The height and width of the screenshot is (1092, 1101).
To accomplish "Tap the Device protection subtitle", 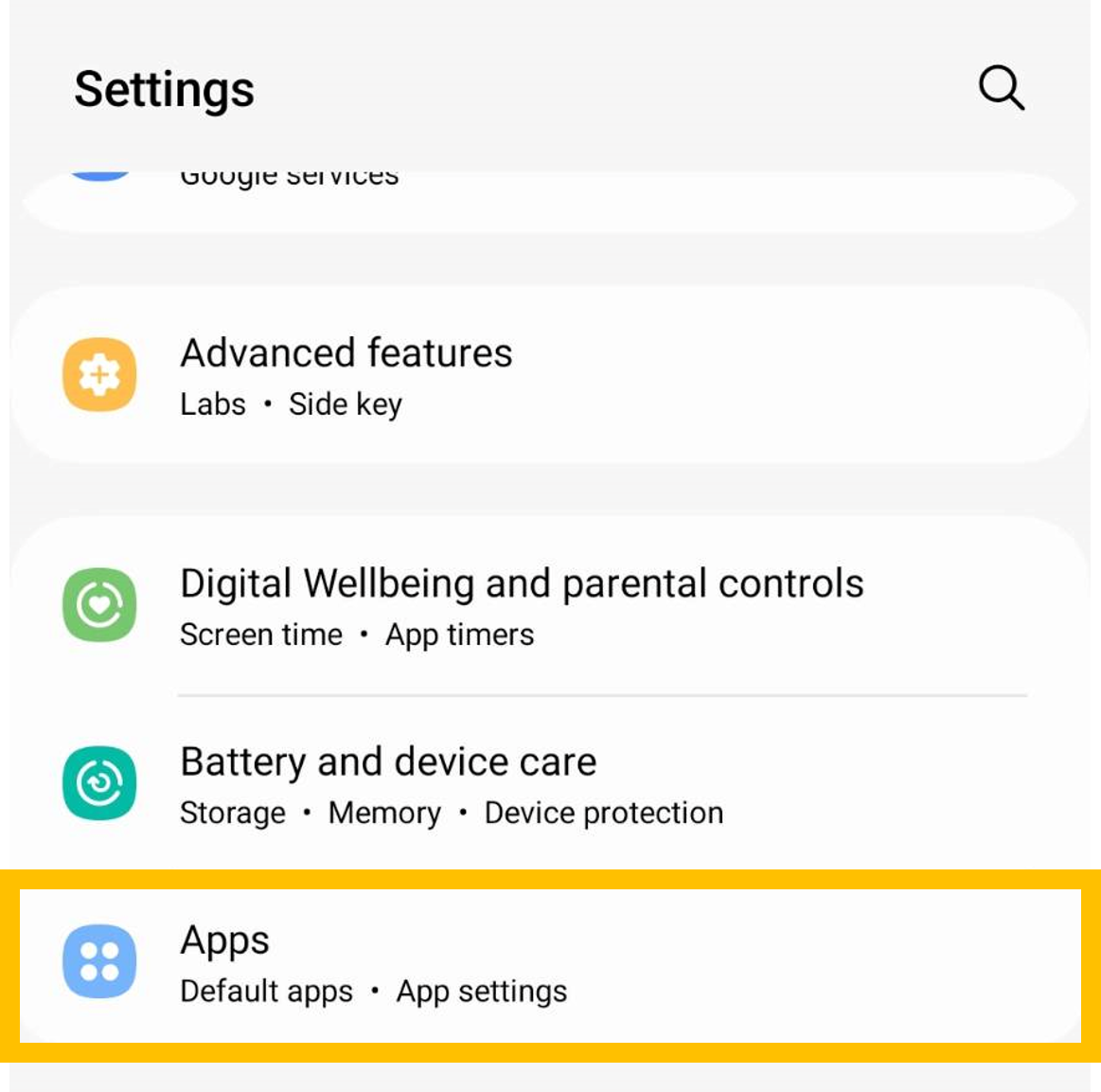I will coord(604,814).
